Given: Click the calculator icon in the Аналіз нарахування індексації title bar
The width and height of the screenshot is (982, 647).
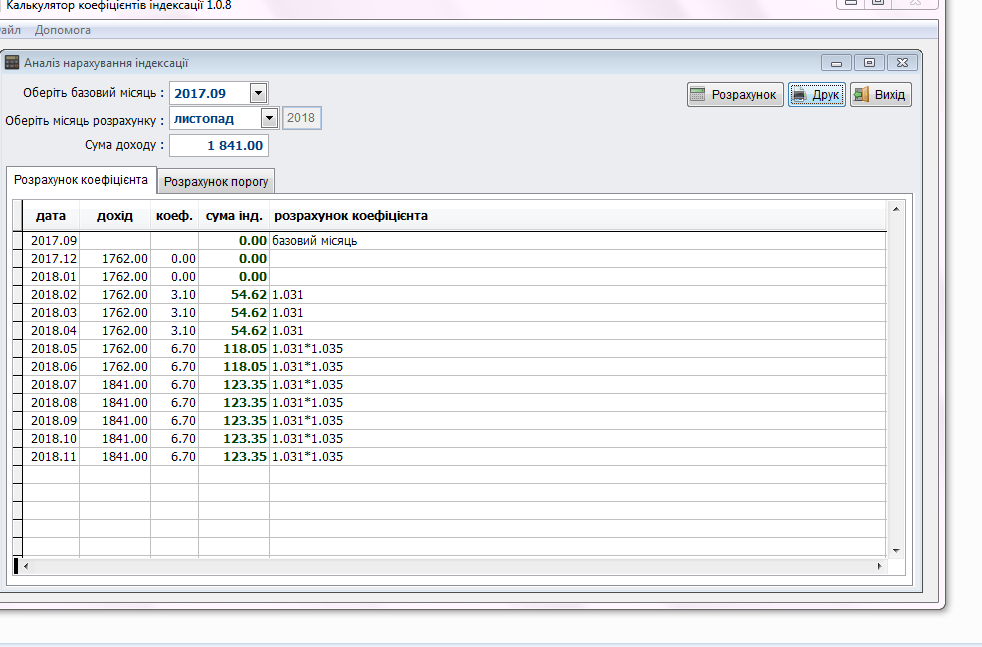Looking at the screenshot, I should coord(12,63).
